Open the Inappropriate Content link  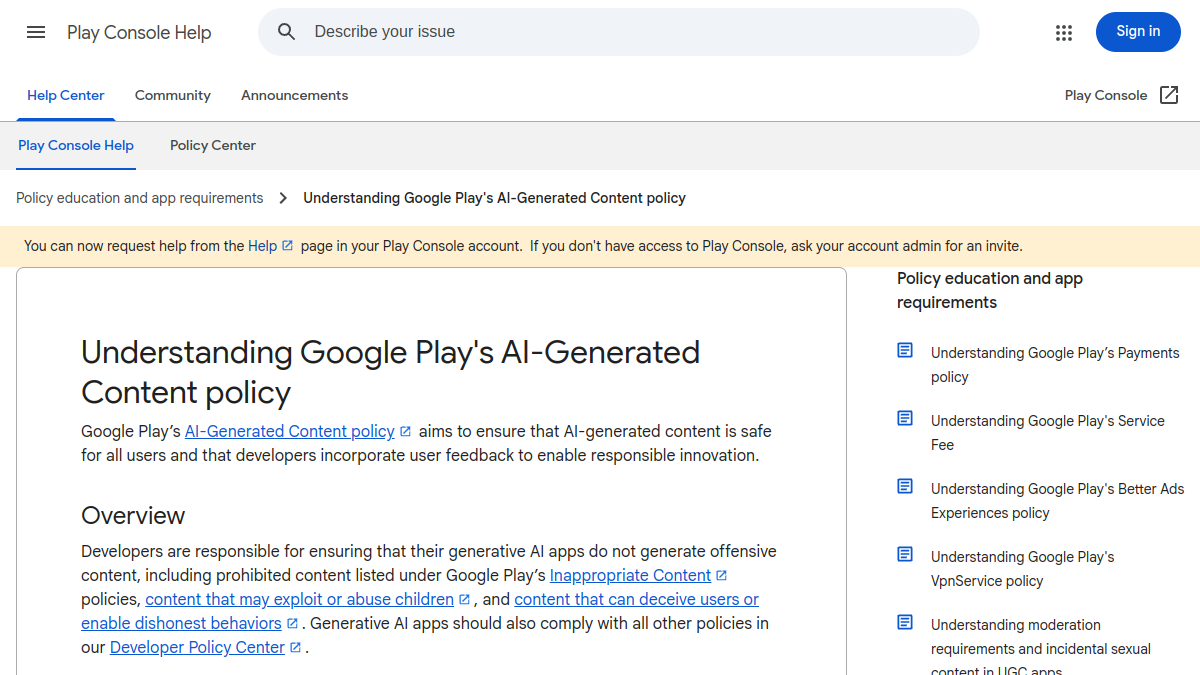(x=631, y=576)
